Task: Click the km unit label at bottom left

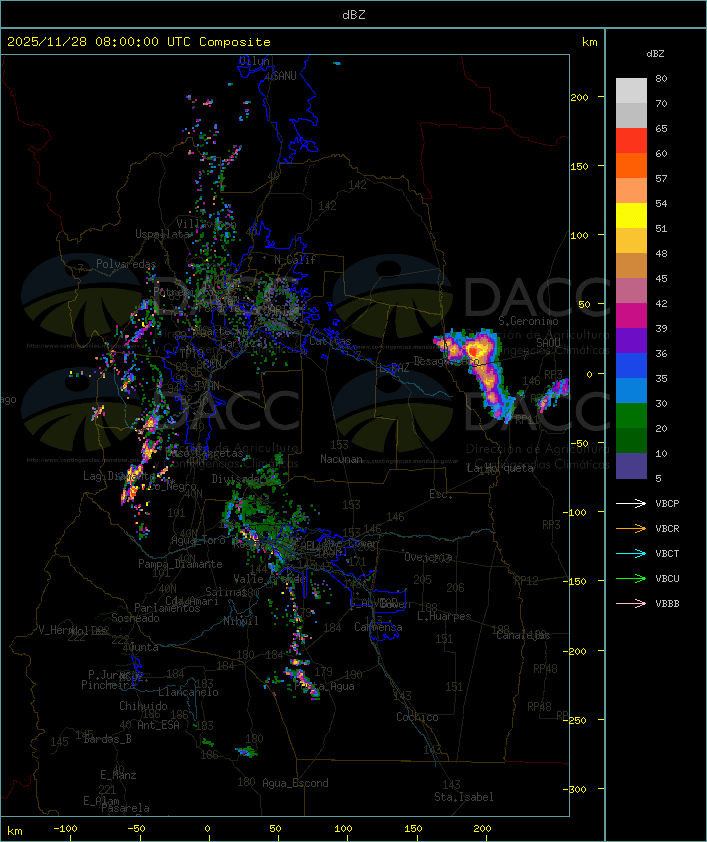Action: click(14, 831)
